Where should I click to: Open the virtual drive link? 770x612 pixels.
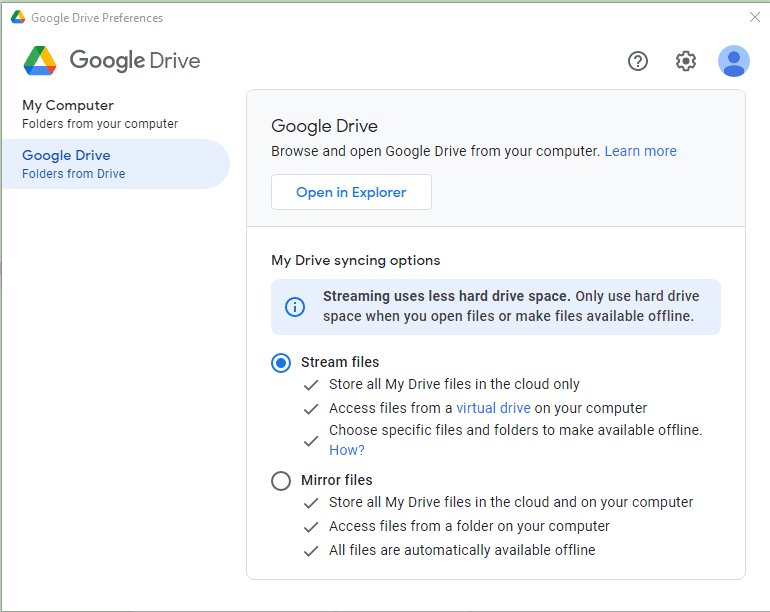(x=493, y=408)
